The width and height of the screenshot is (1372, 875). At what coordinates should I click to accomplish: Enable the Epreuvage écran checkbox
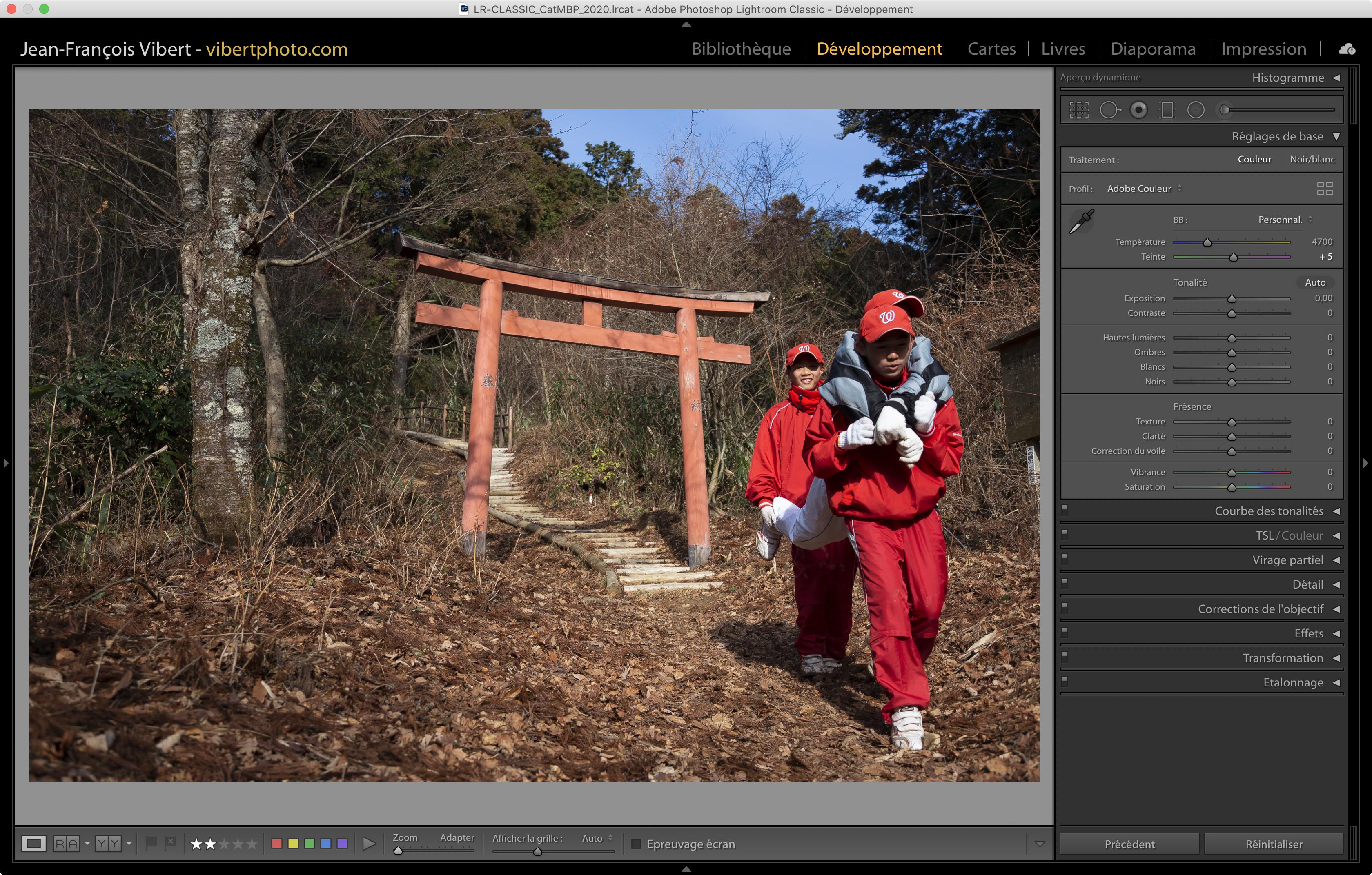[x=637, y=844]
